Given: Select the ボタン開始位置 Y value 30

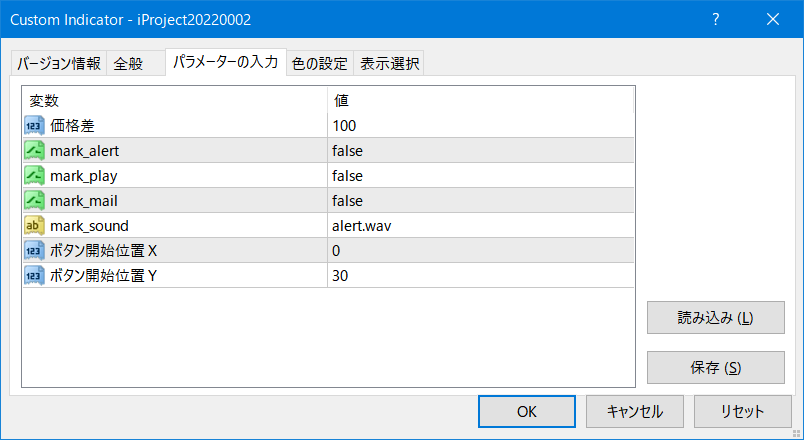Looking at the screenshot, I should tap(480, 276).
